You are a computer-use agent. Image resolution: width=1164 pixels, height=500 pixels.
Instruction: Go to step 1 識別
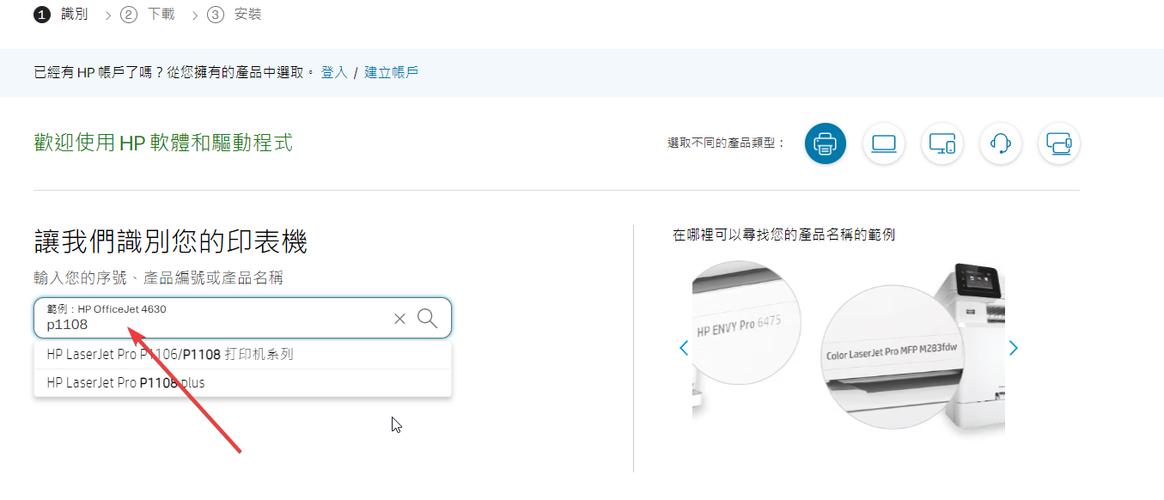point(60,14)
